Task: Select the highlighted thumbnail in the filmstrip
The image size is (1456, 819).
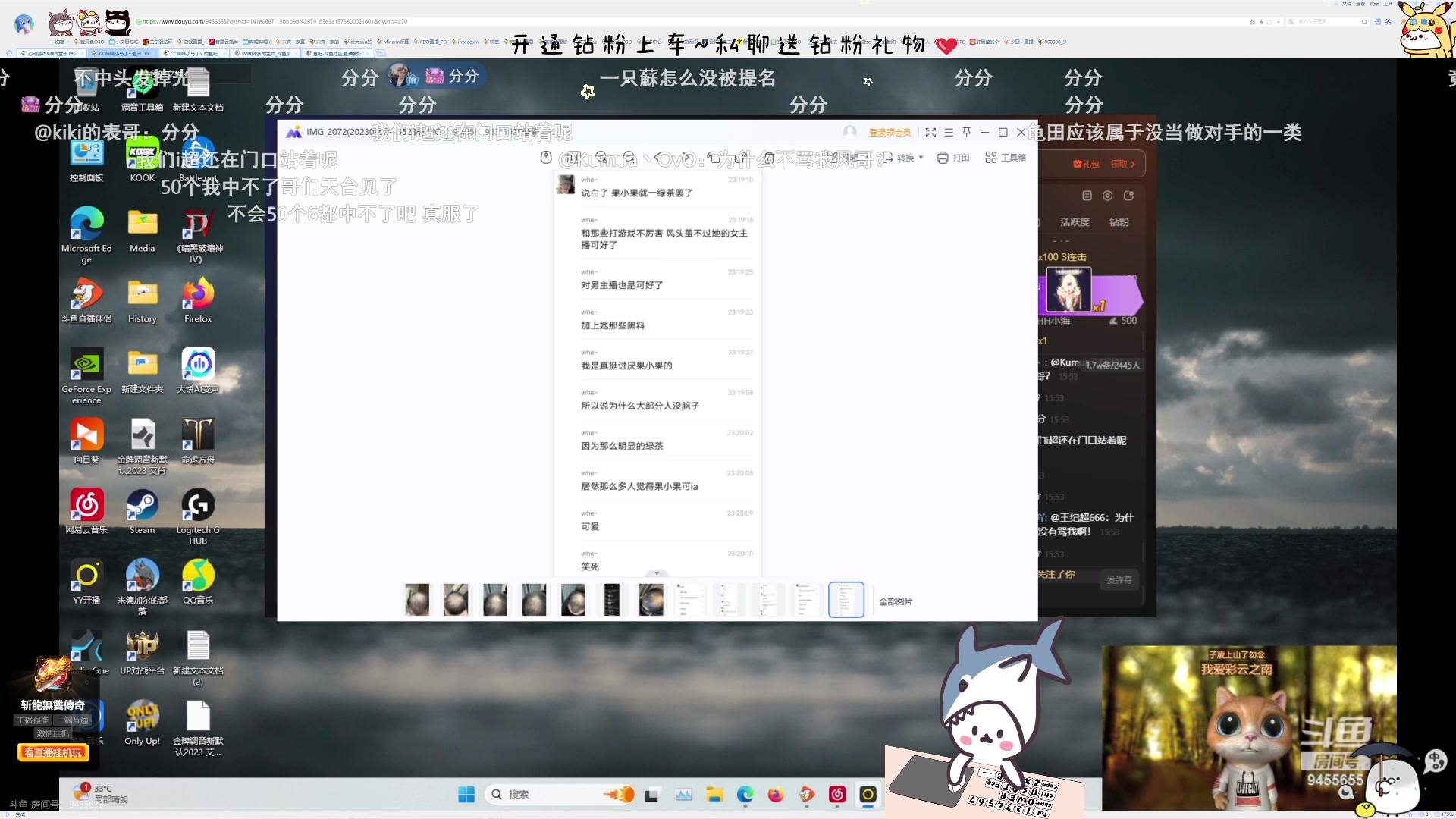Action: [x=846, y=600]
